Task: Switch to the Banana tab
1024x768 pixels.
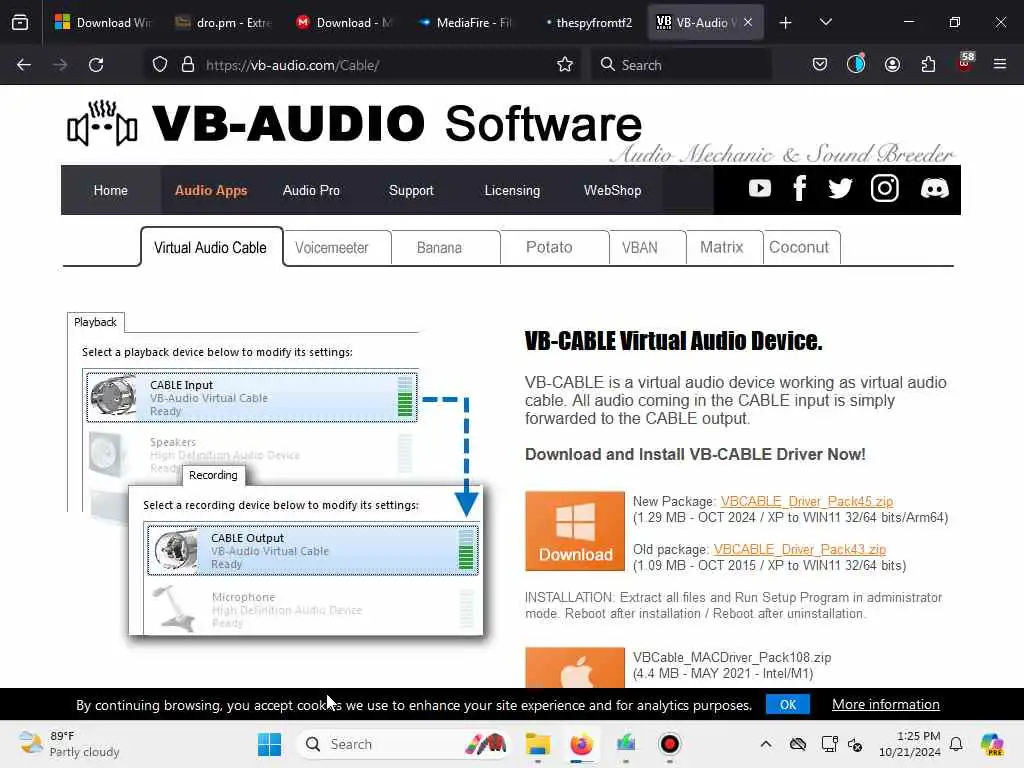Action: pyautogui.click(x=445, y=248)
